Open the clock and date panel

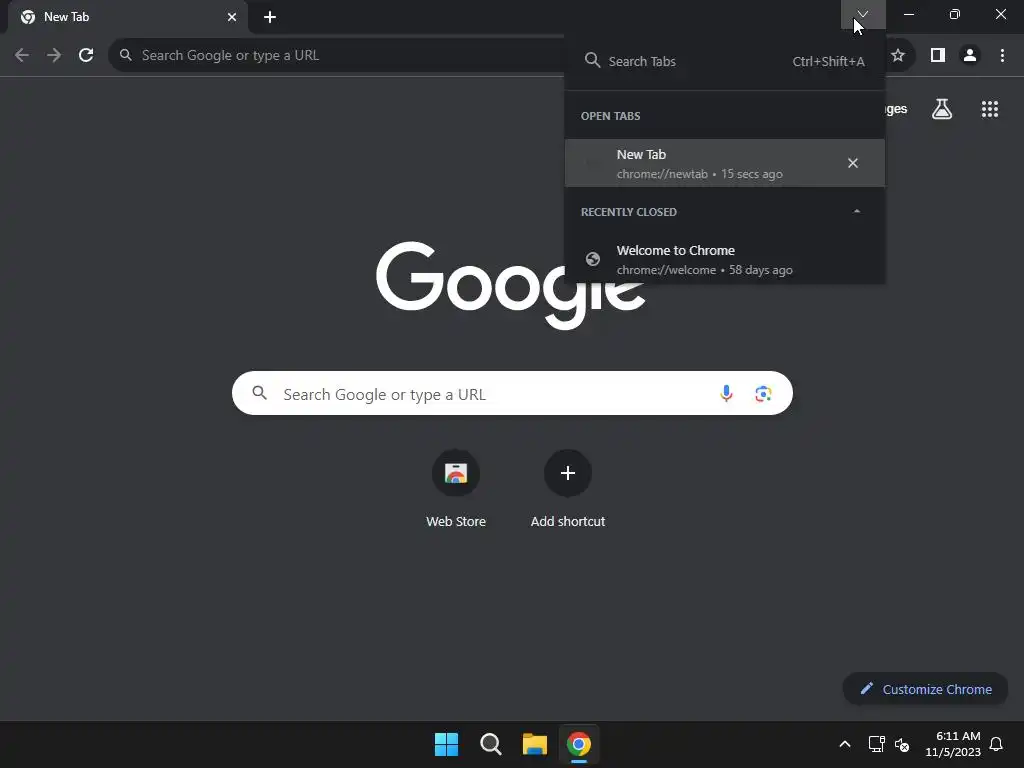click(953, 744)
